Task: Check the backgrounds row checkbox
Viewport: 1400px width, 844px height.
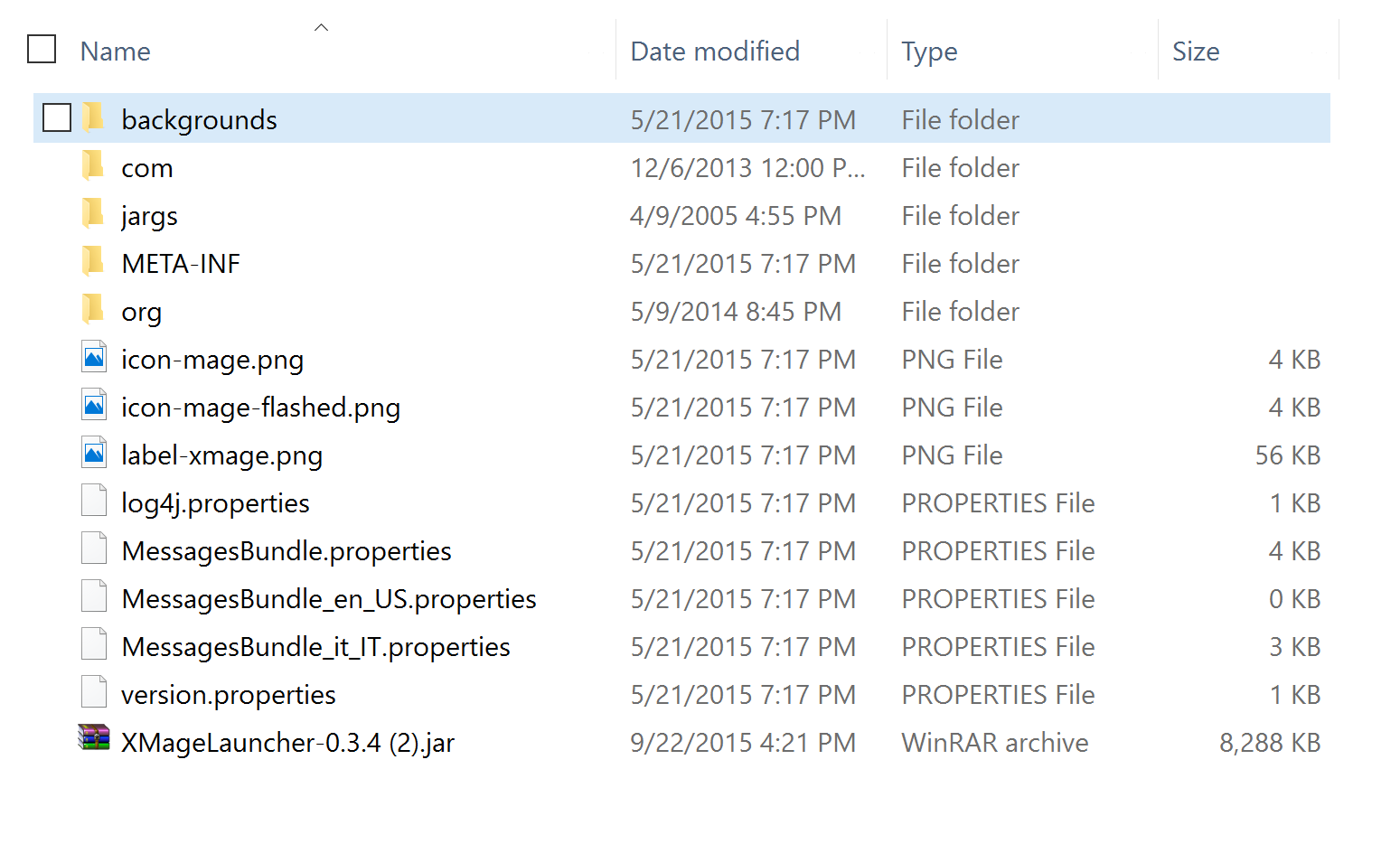Action: point(57,117)
